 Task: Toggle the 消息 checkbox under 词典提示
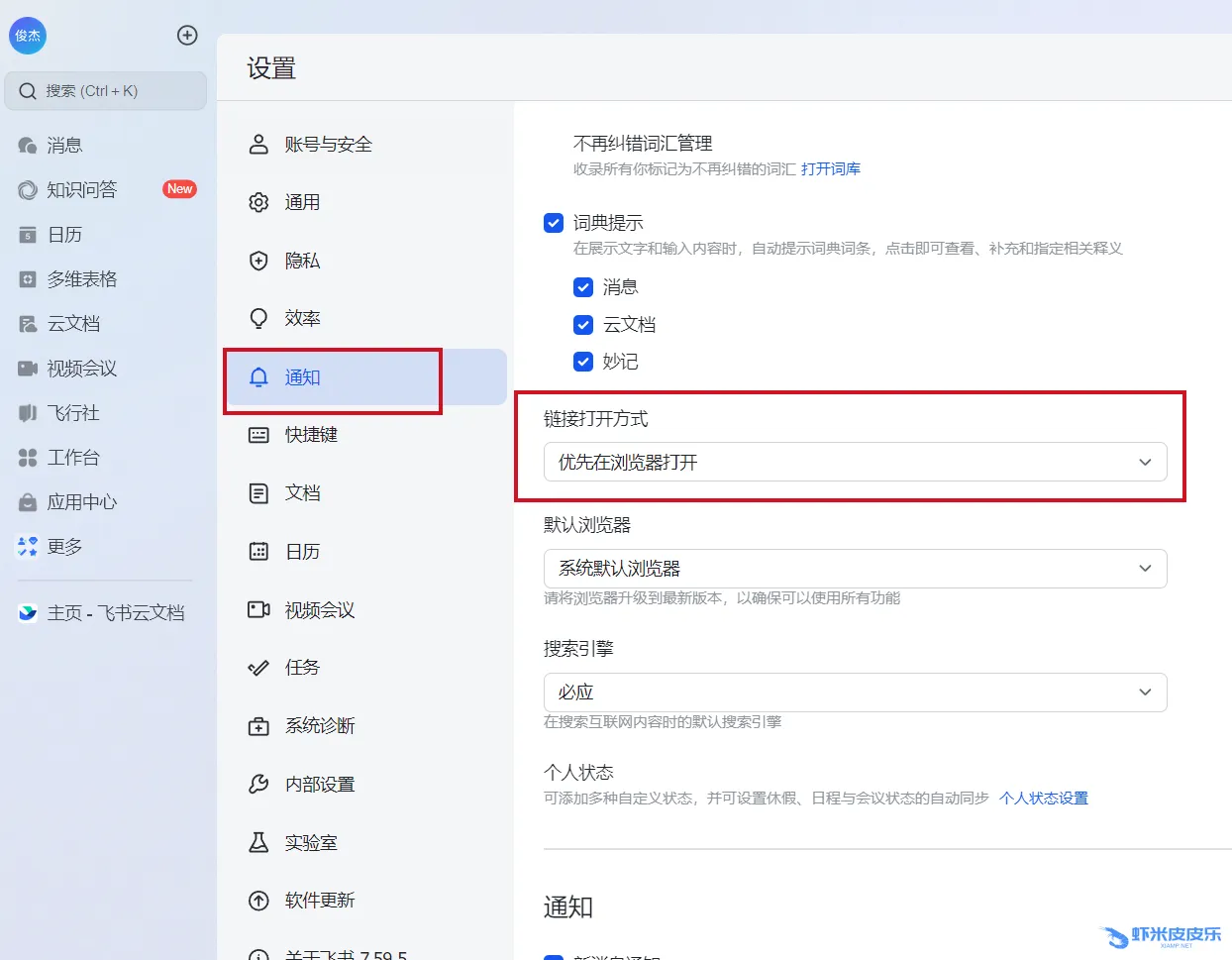pos(583,287)
